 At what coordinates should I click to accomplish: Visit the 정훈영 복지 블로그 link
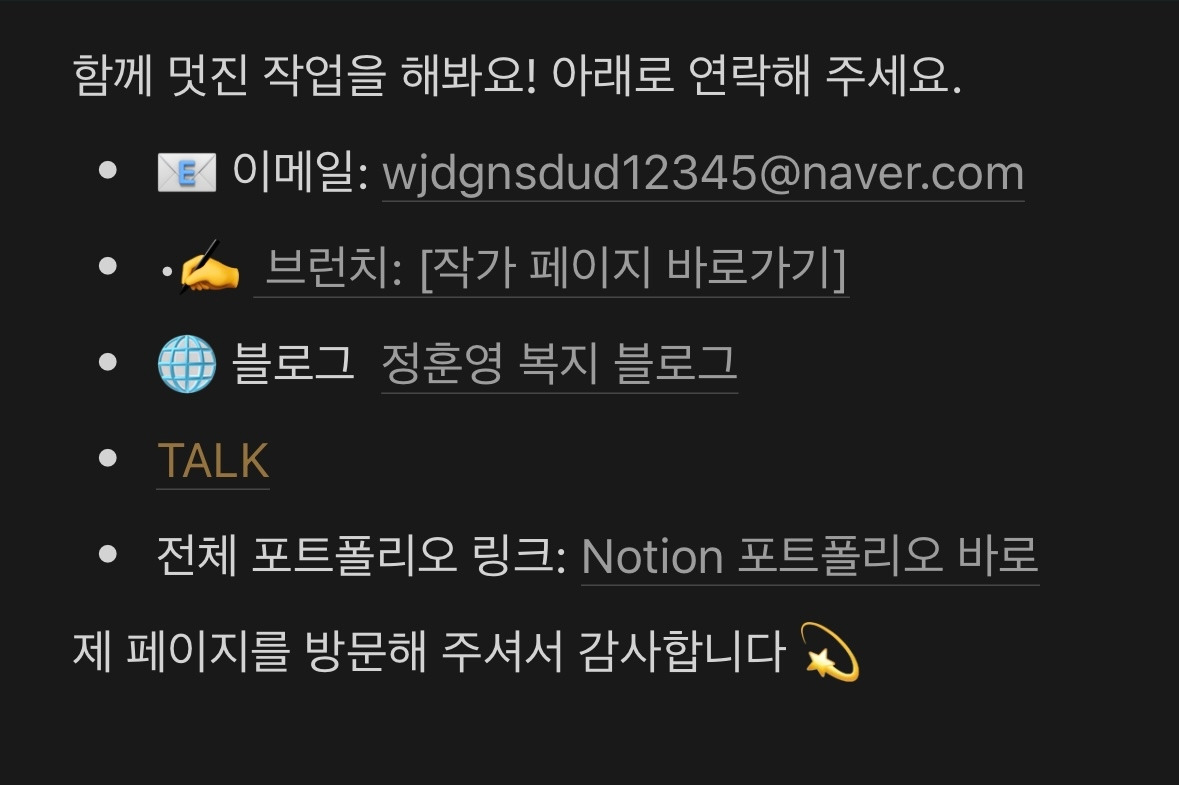pos(559,364)
